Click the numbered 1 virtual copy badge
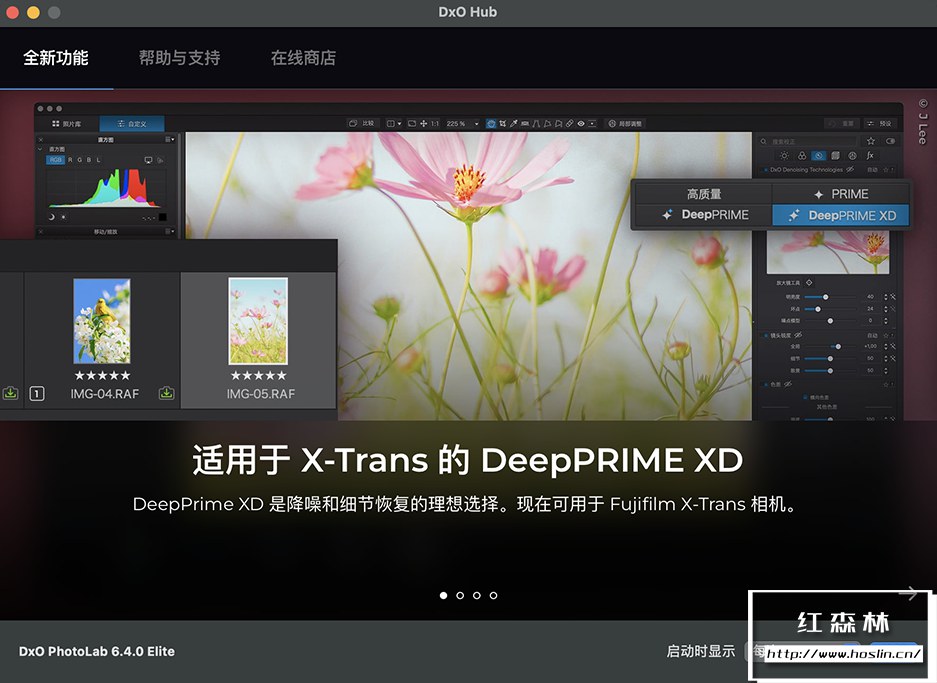 pos(37,393)
